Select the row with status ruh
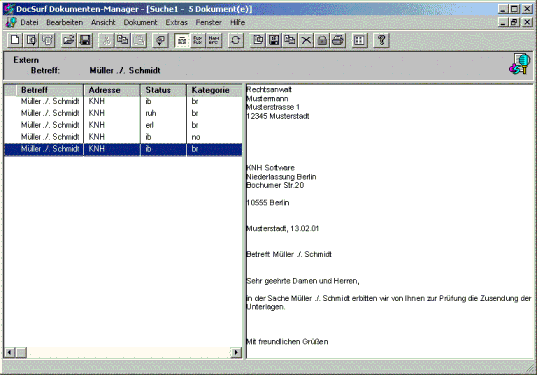 click(123, 113)
